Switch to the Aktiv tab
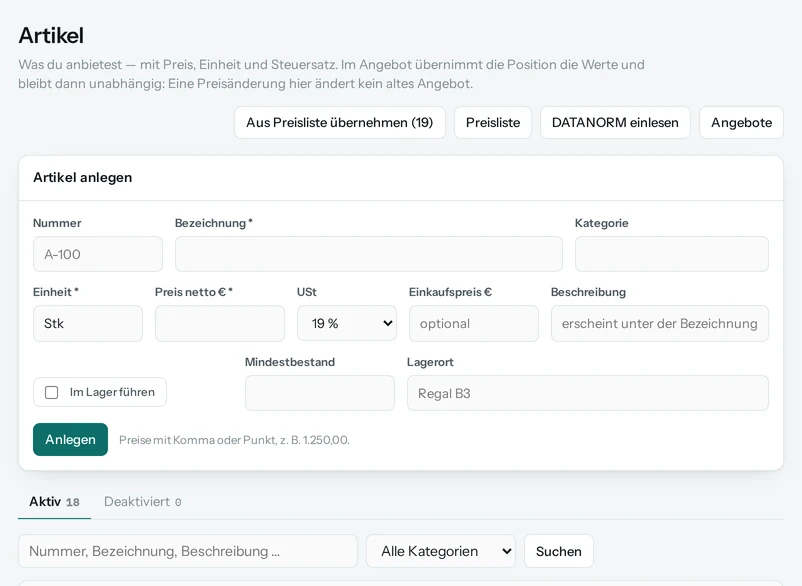Image resolution: width=802 pixels, height=586 pixels. pyautogui.click(x=54, y=502)
